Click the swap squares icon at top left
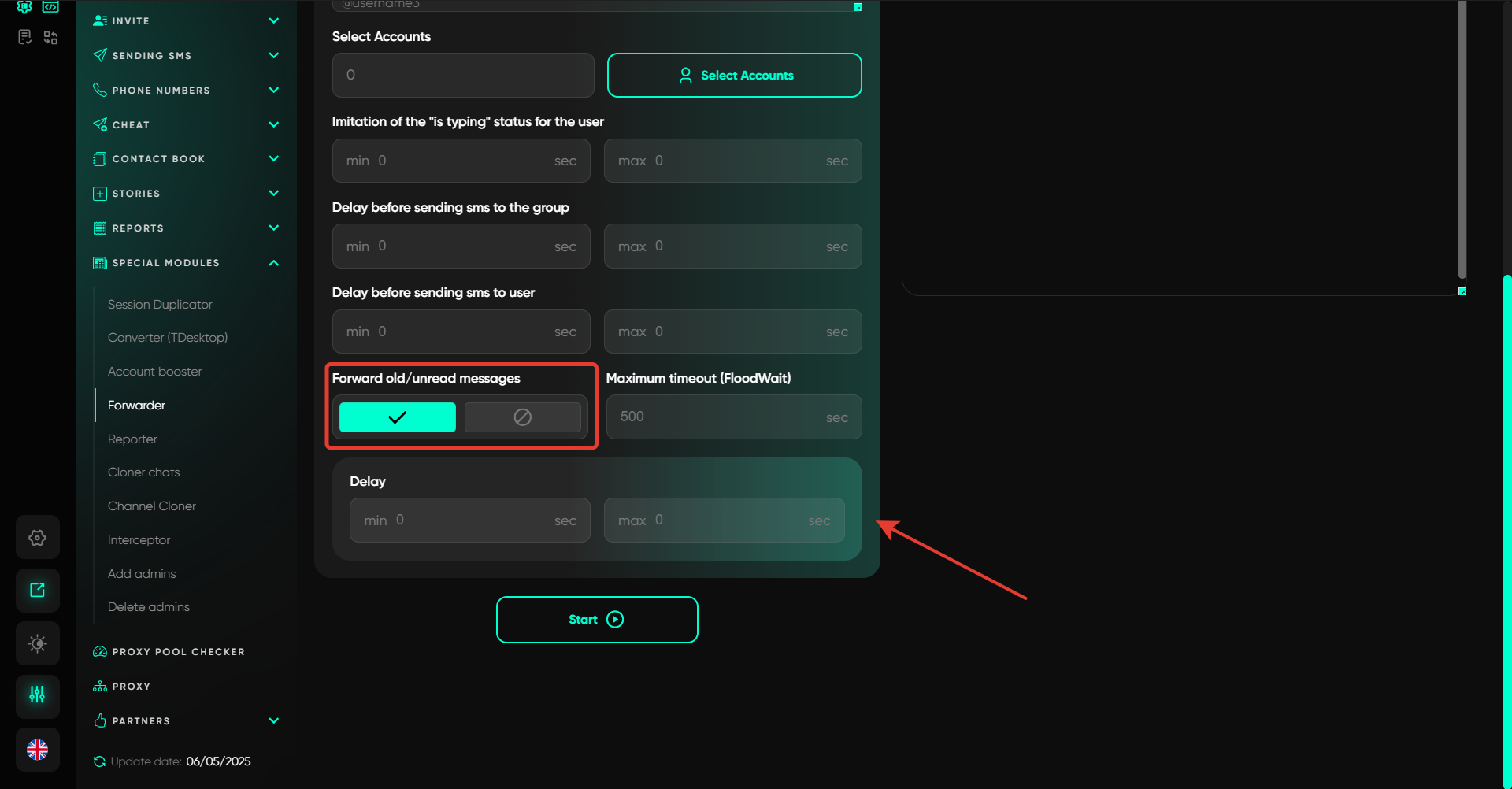1512x789 pixels. tap(50, 37)
